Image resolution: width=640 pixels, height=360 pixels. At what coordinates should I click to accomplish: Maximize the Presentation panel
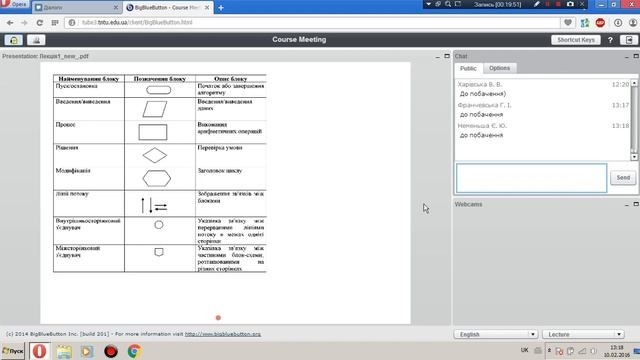447,56
